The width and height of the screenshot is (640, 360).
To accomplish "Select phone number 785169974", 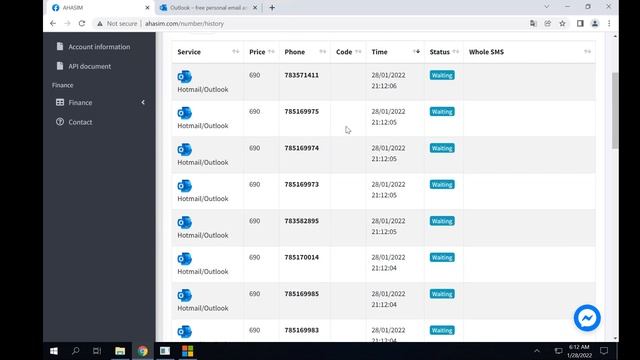I will [x=302, y=148].
